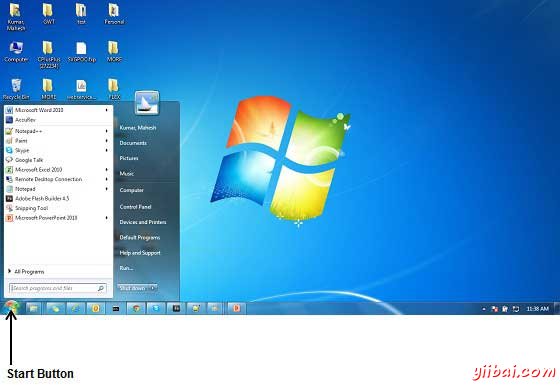
Task: Launch Google Talk from Start menu
Action: (58, 160)
